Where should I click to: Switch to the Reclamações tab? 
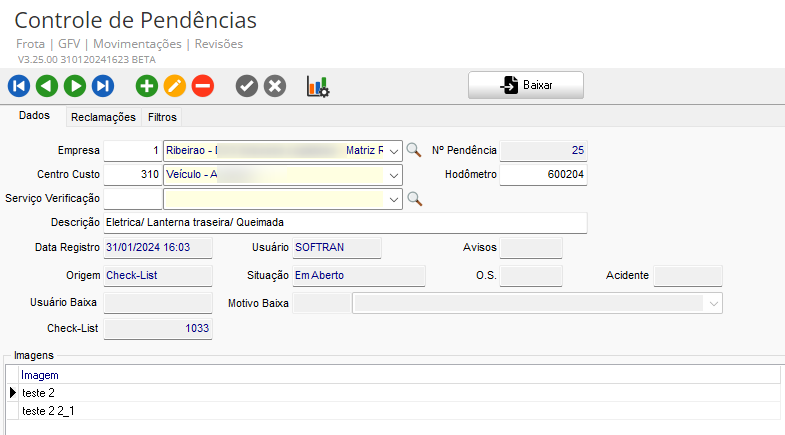pyautogui.click(x=102, y=117)
